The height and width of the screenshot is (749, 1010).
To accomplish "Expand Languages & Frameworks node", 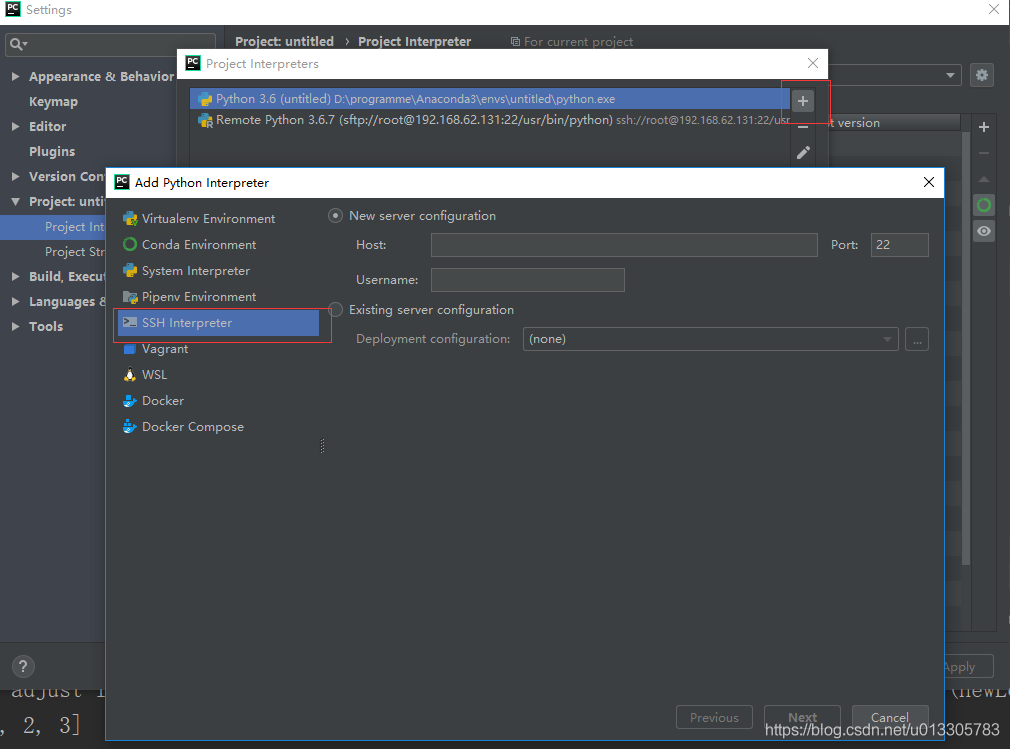I will tap(15, 301).
